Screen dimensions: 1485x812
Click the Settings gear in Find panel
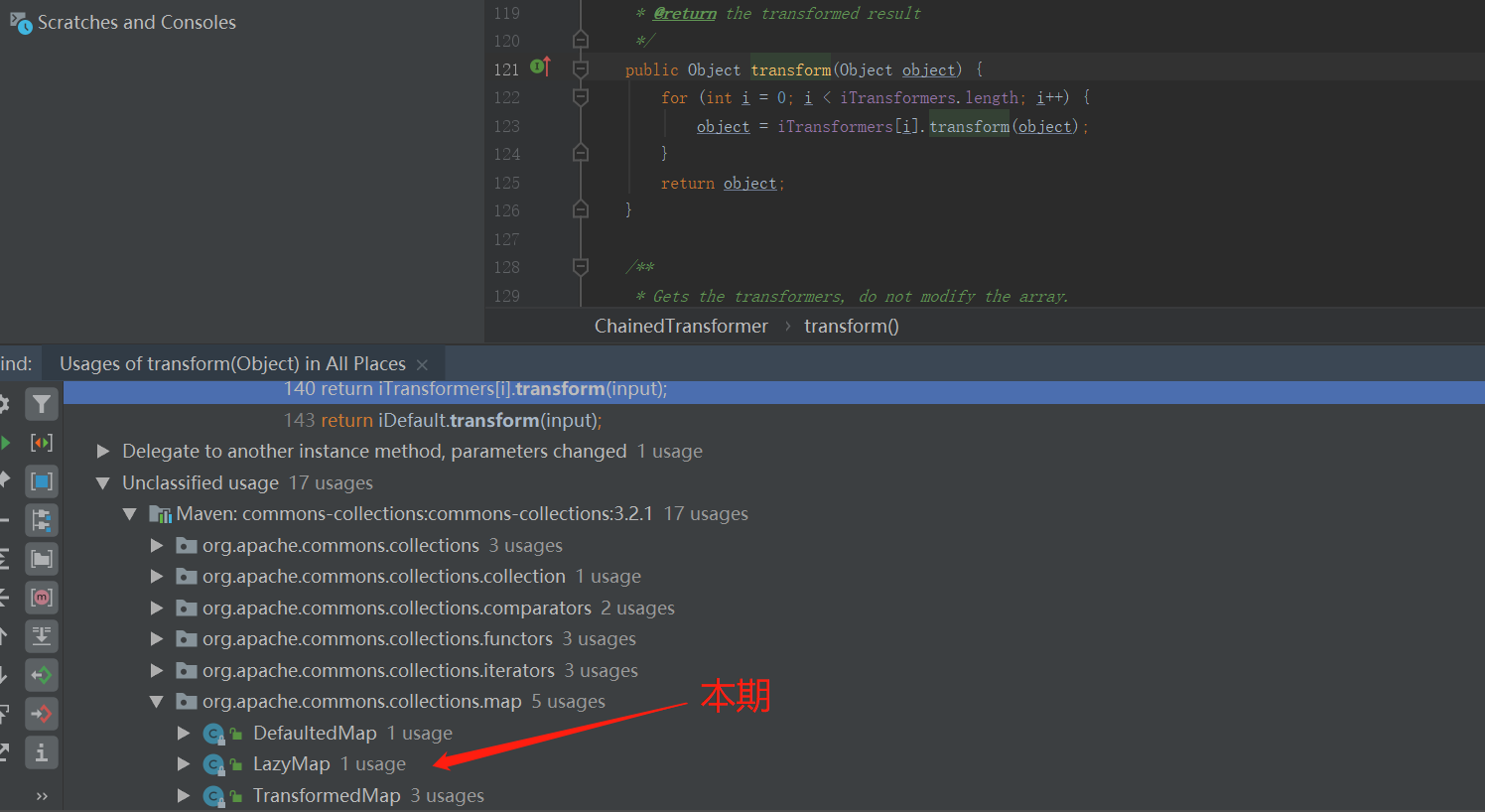[x=4, y=404]
